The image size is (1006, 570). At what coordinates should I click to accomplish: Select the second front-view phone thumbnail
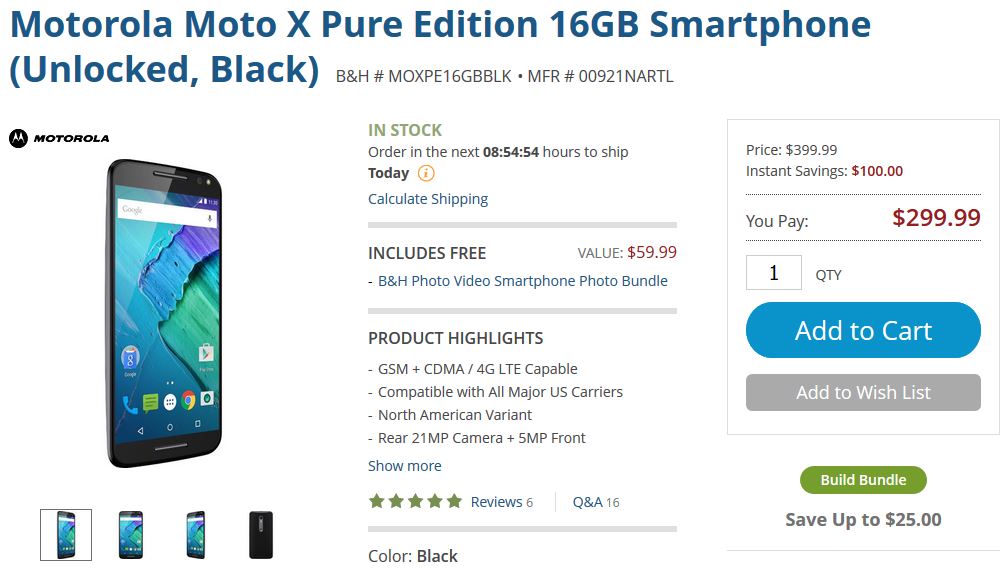(x=130, y=535)
